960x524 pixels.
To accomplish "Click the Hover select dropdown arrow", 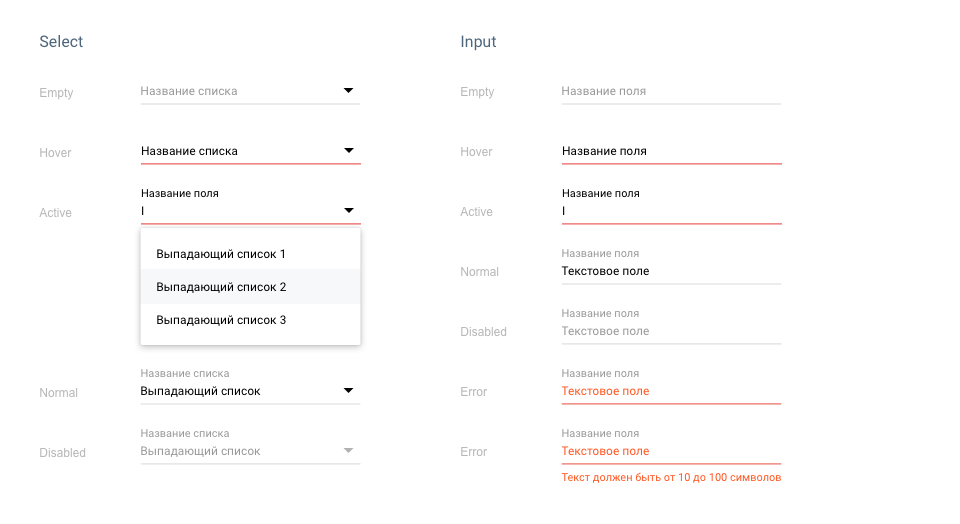I will [349, 151].
